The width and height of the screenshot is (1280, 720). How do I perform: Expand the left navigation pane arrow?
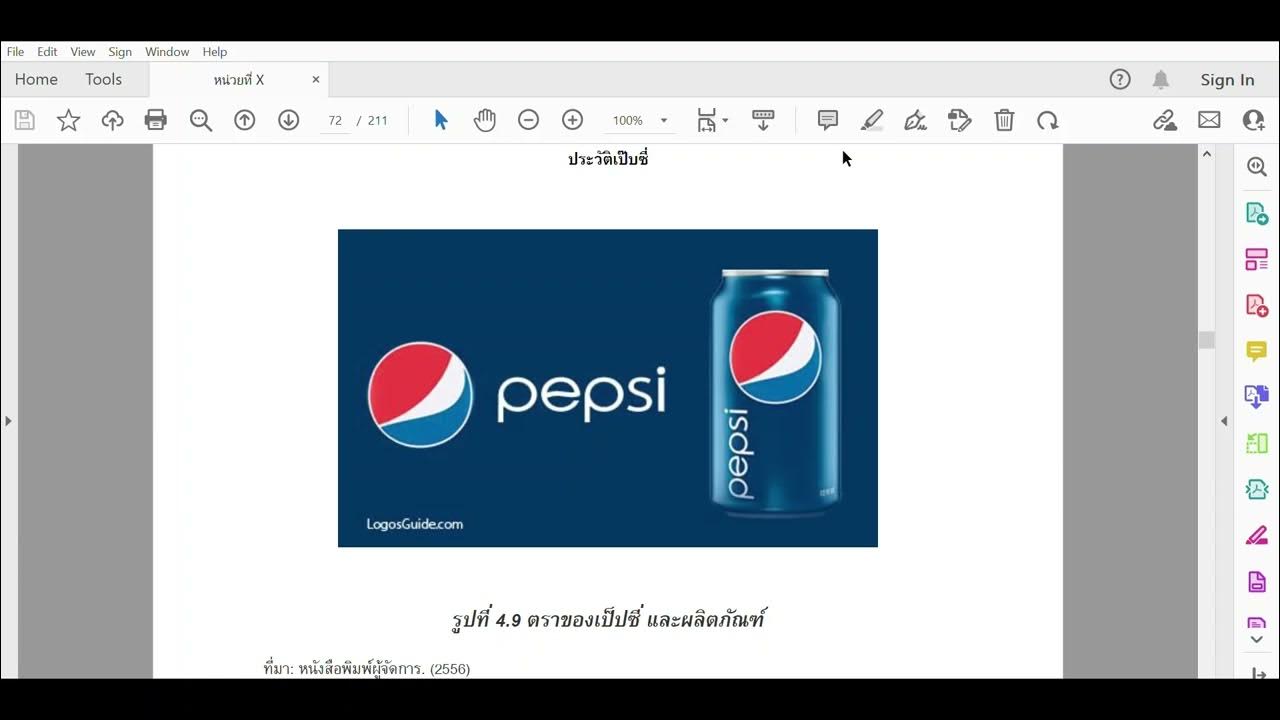8,421
